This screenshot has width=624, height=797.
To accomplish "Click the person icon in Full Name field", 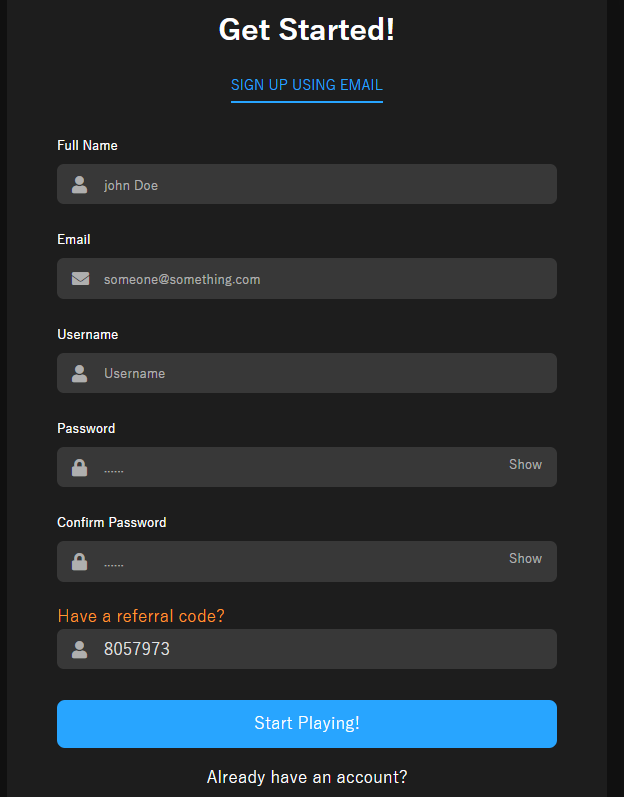I will (79, 185).
